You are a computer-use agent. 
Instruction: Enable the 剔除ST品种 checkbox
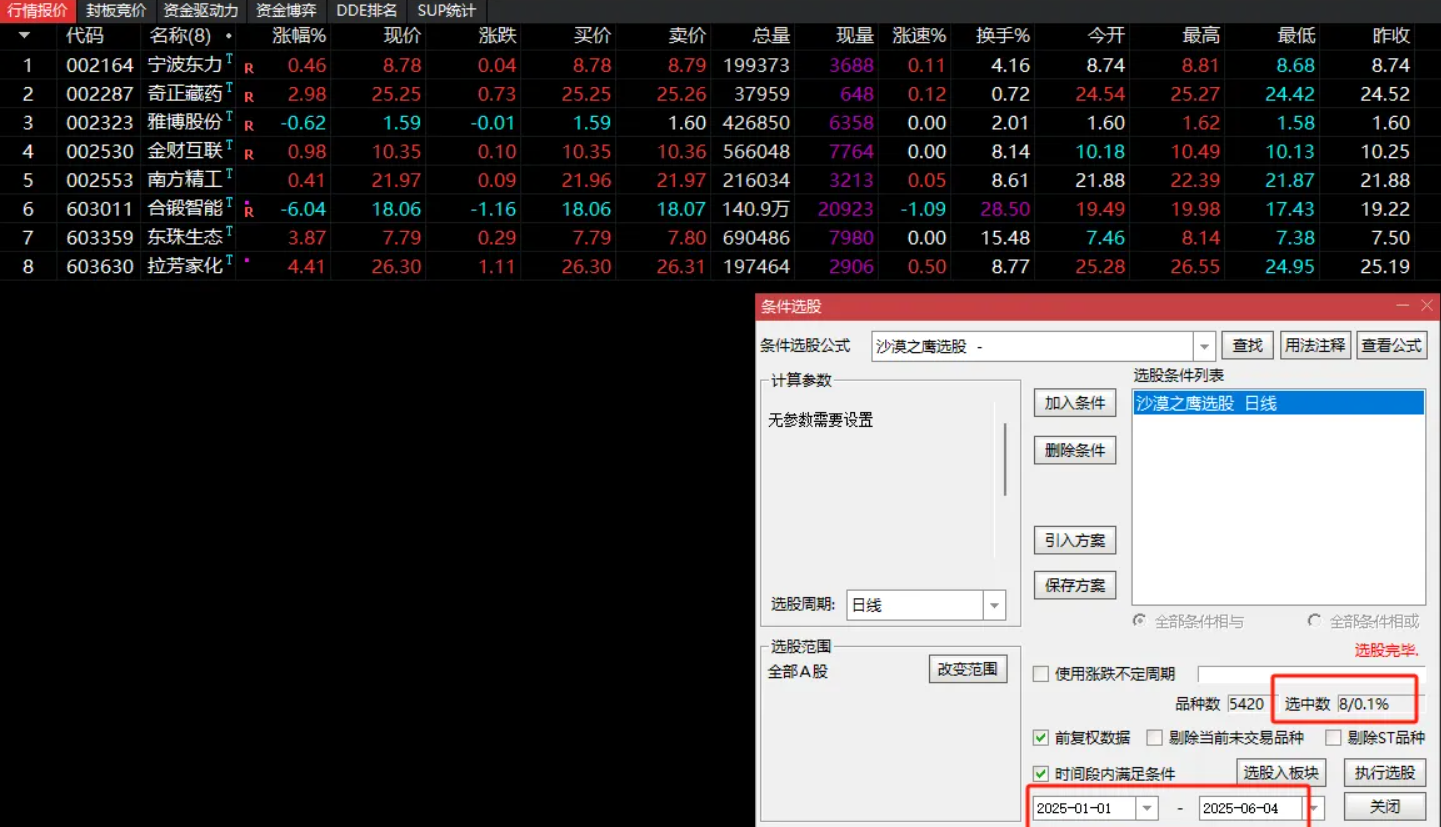click(1335, 737)
